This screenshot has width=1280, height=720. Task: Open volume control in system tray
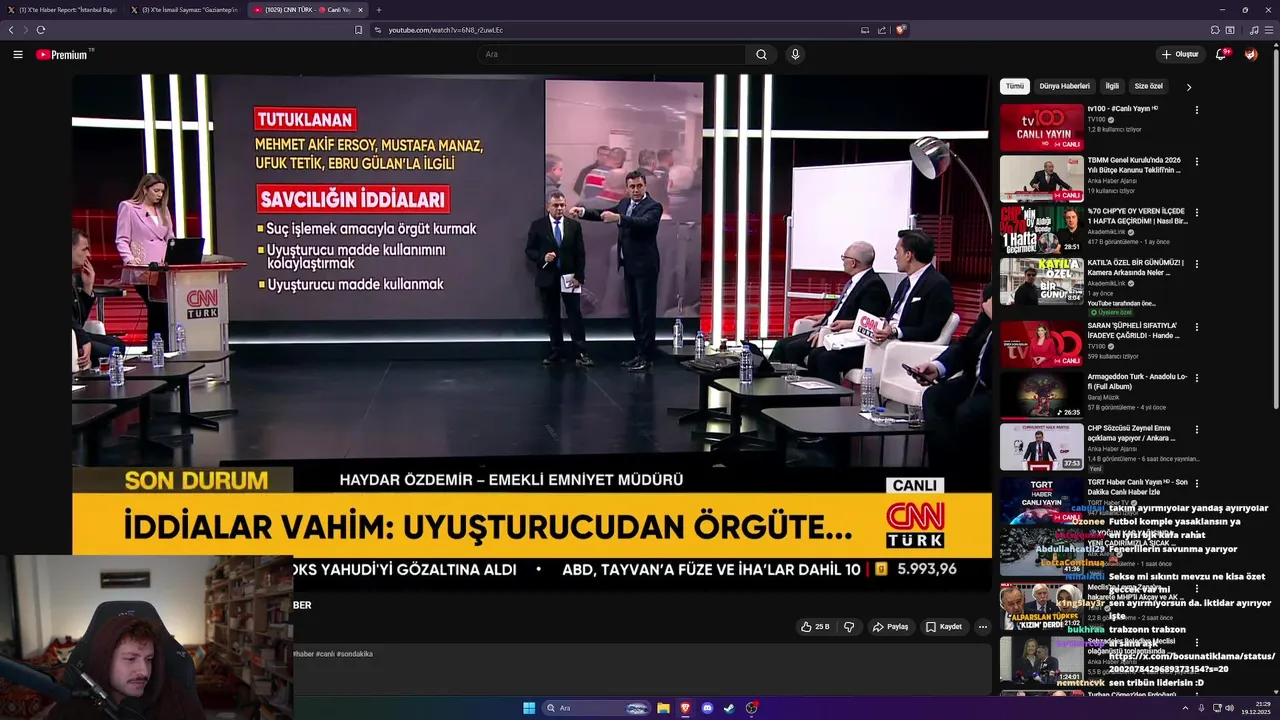1229,708
